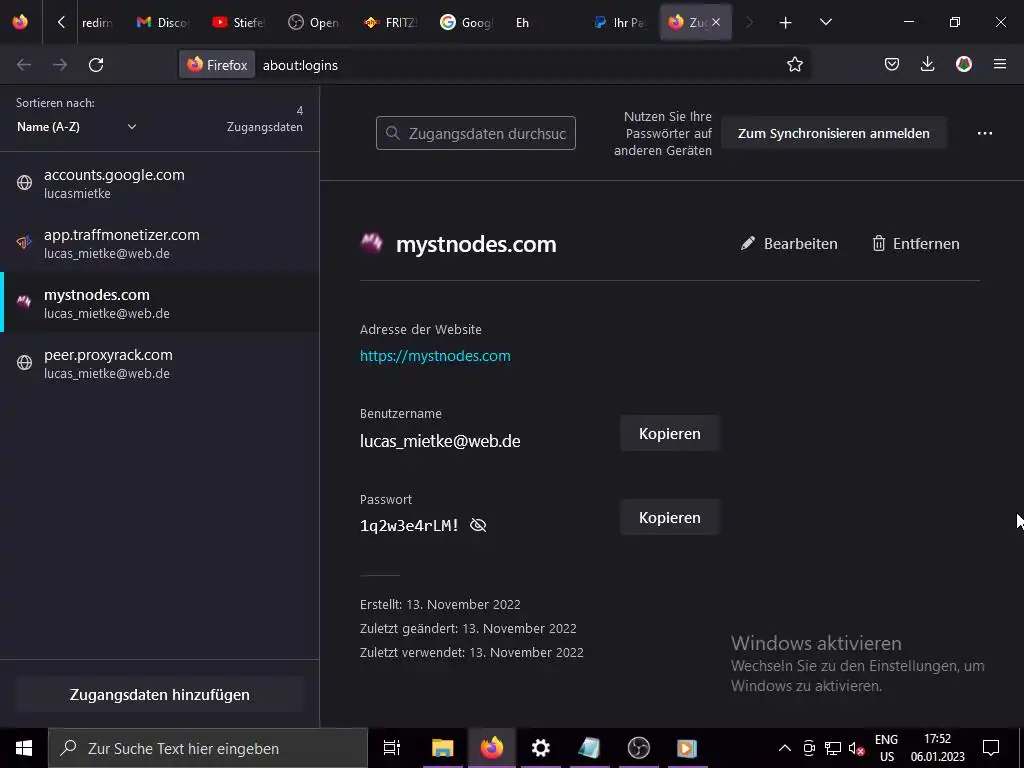1024x768 pixels.
Task: Open the three-dot logins options menu
Action: [985, 133]
